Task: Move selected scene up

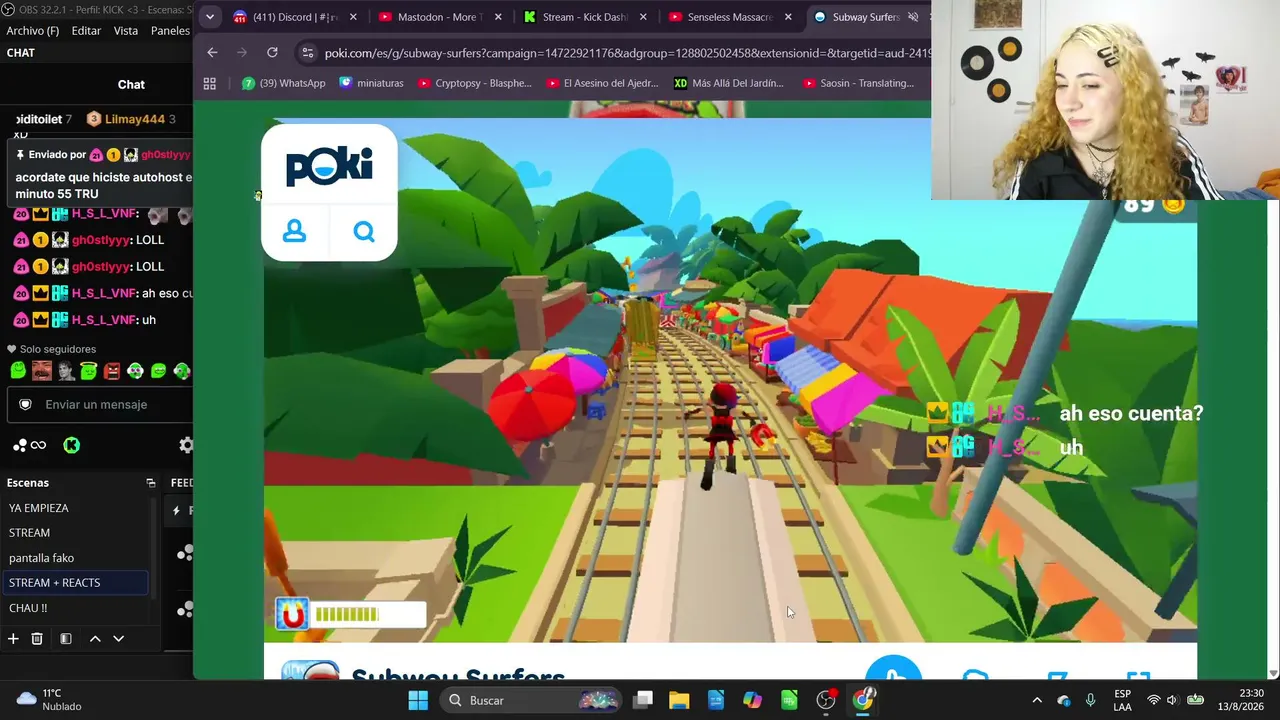Action: (95, 638)
